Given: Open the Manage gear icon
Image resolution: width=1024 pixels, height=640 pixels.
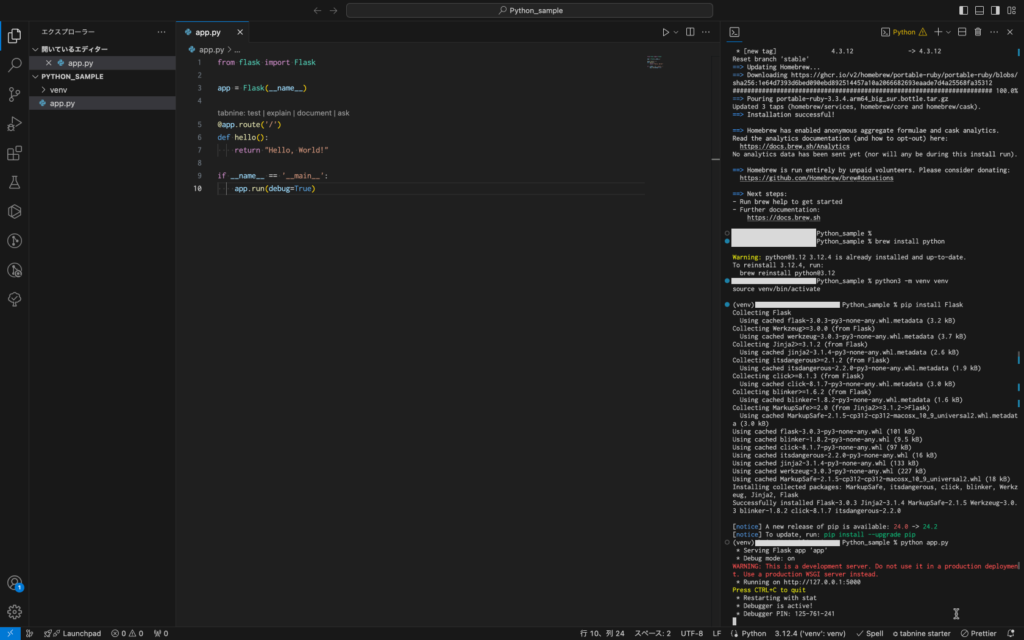Looking at the screenshot, I should point(15,611).
